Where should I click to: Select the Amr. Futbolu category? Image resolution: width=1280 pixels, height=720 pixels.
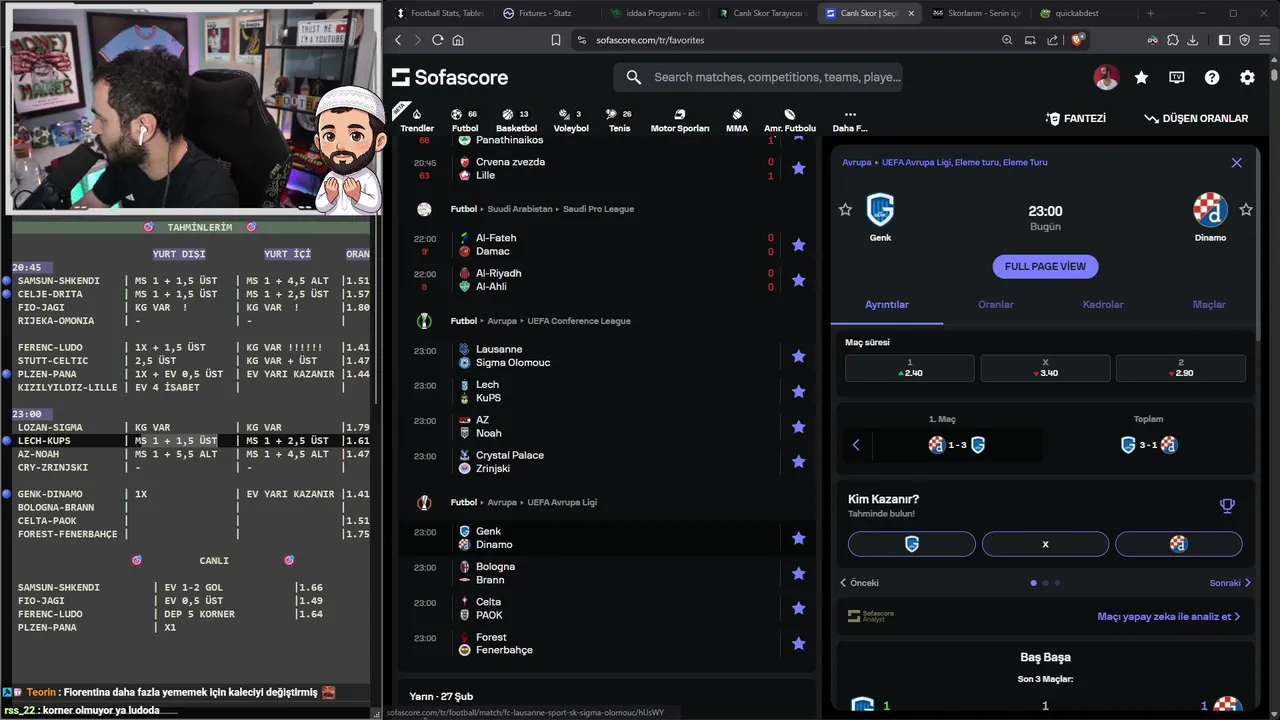click(x=790, y=120)
